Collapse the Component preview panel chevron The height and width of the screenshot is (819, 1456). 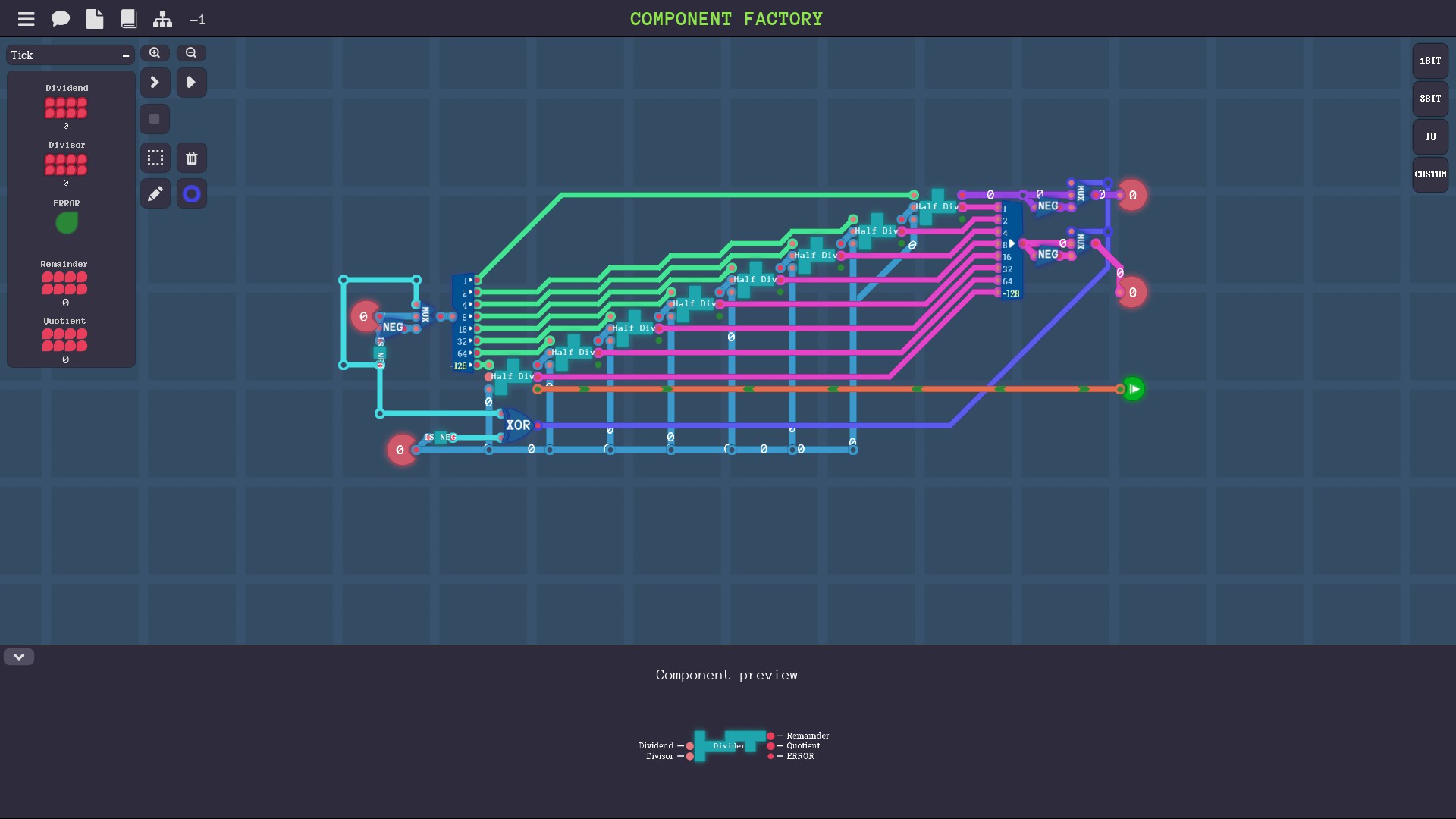19,657
